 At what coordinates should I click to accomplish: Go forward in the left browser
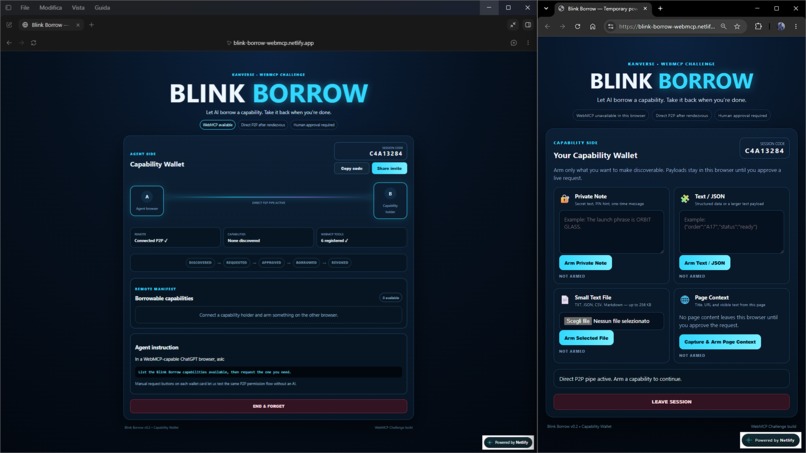pos(22,43)
